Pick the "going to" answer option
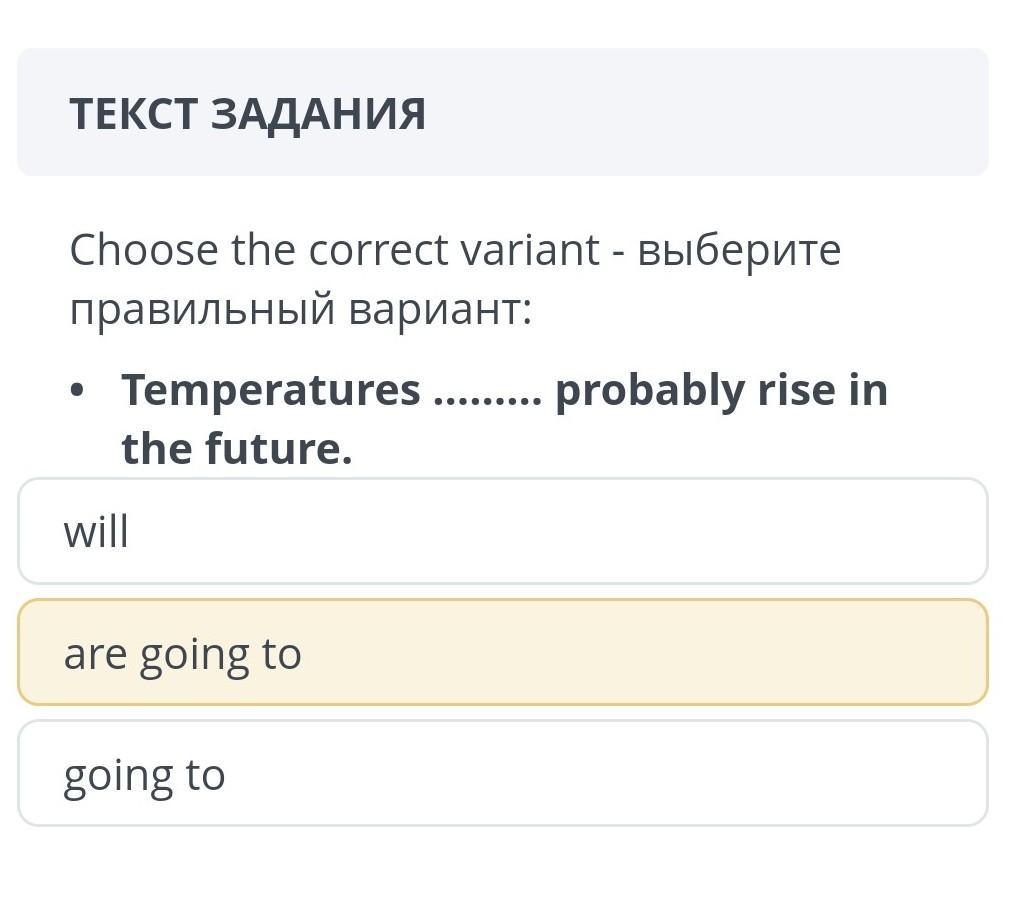 (502, 774)
